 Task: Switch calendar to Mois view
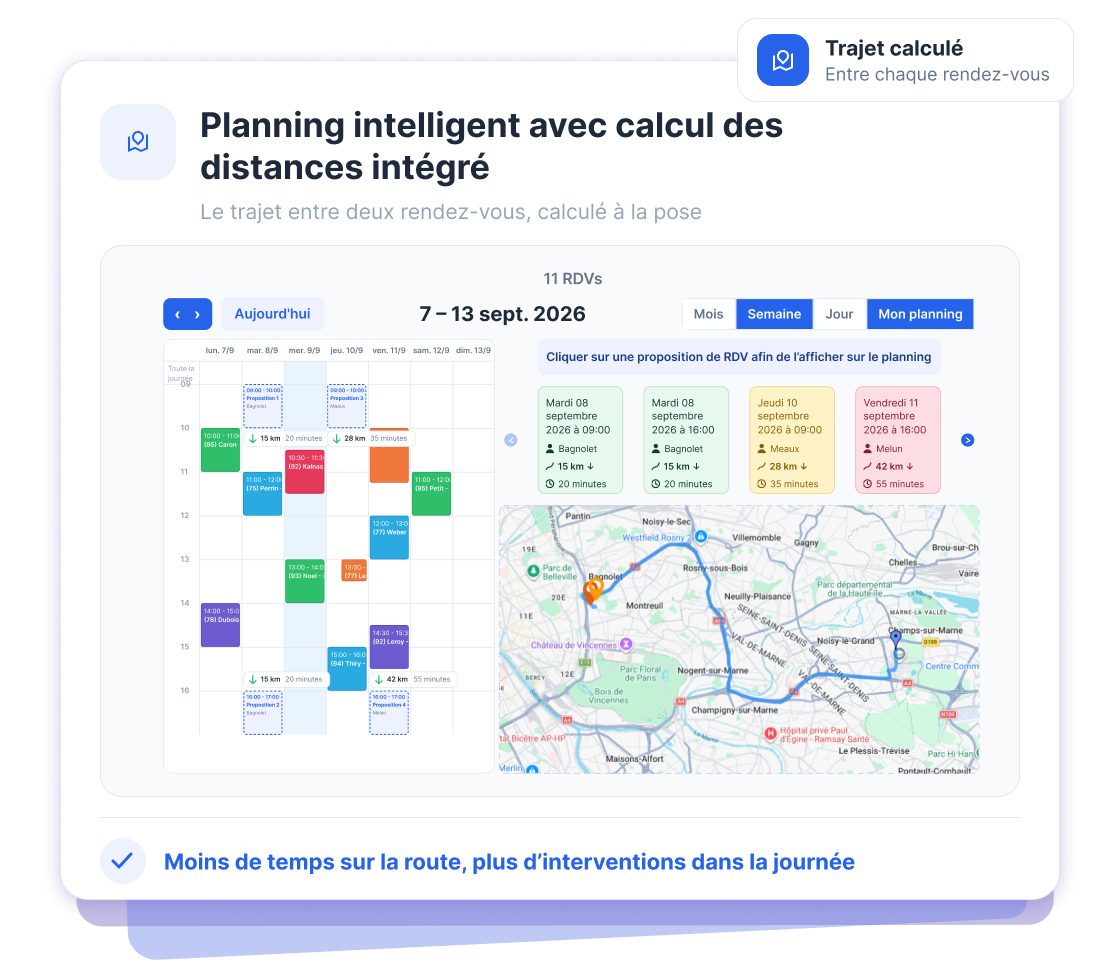click(708, 314)
